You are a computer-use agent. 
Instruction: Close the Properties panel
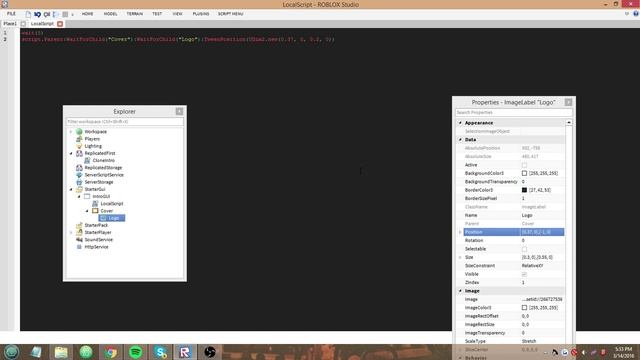click(569, 102)
